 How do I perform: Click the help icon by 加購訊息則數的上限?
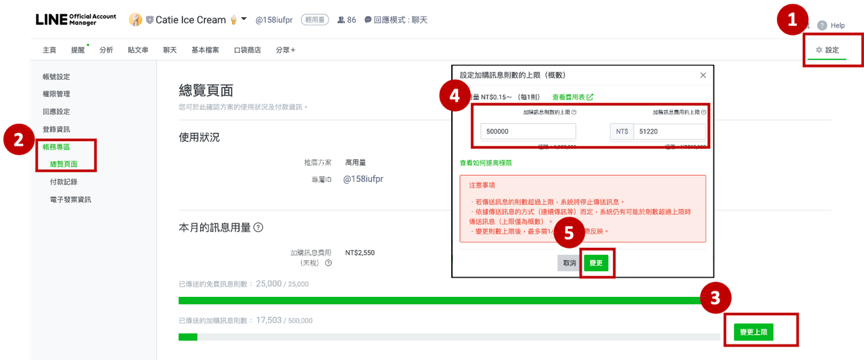pyautogui.click(x=574, y=112)
